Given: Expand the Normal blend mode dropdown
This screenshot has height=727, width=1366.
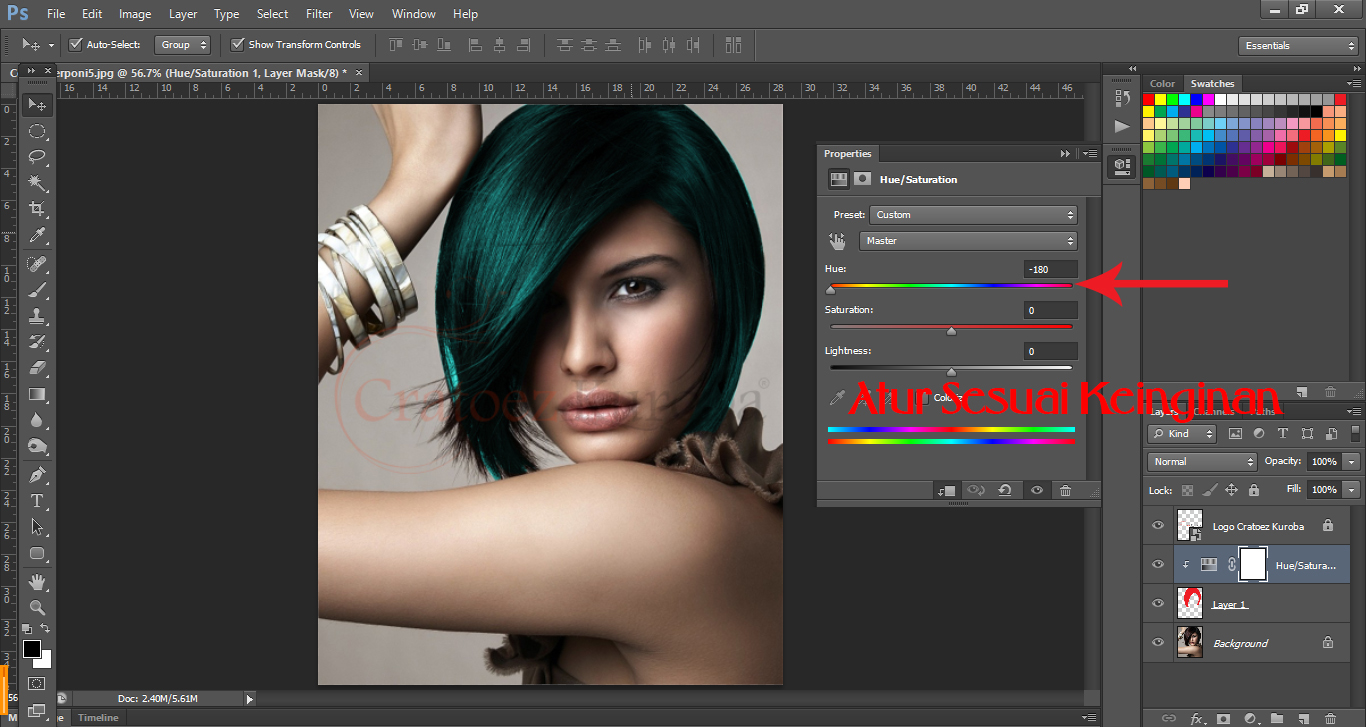Looking at the screenshot, I should click(x=1201, y=461).
